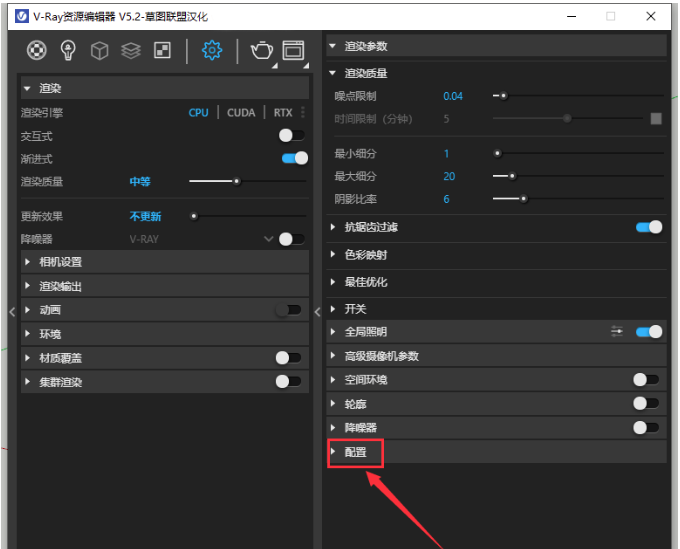The image size is (680, 549).
Task: Open the Textures checker icon
Action: [162, 50]
